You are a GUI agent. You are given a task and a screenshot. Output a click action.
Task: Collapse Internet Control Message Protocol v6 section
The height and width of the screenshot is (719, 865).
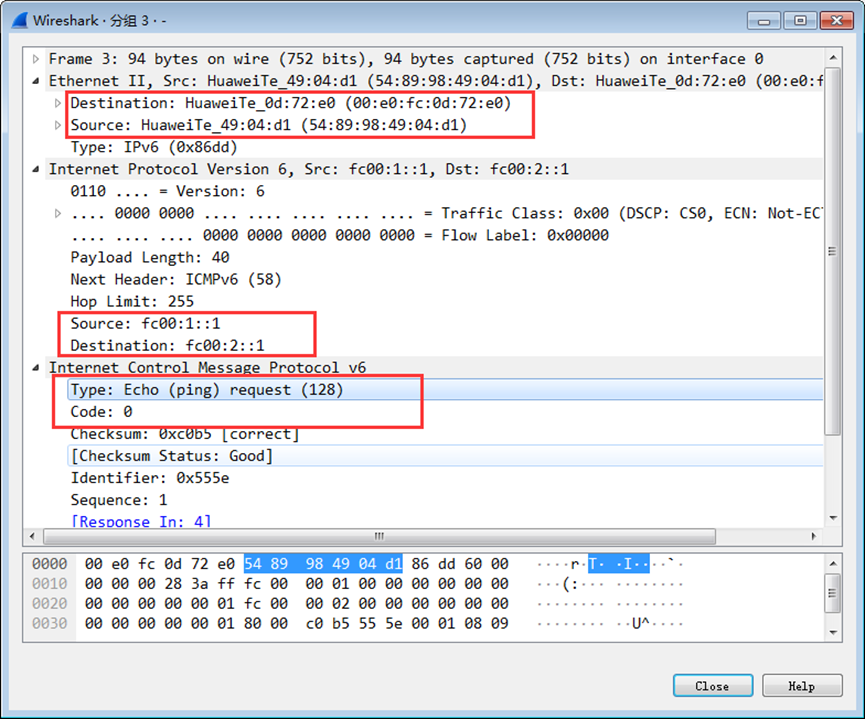tap(36, 368)
